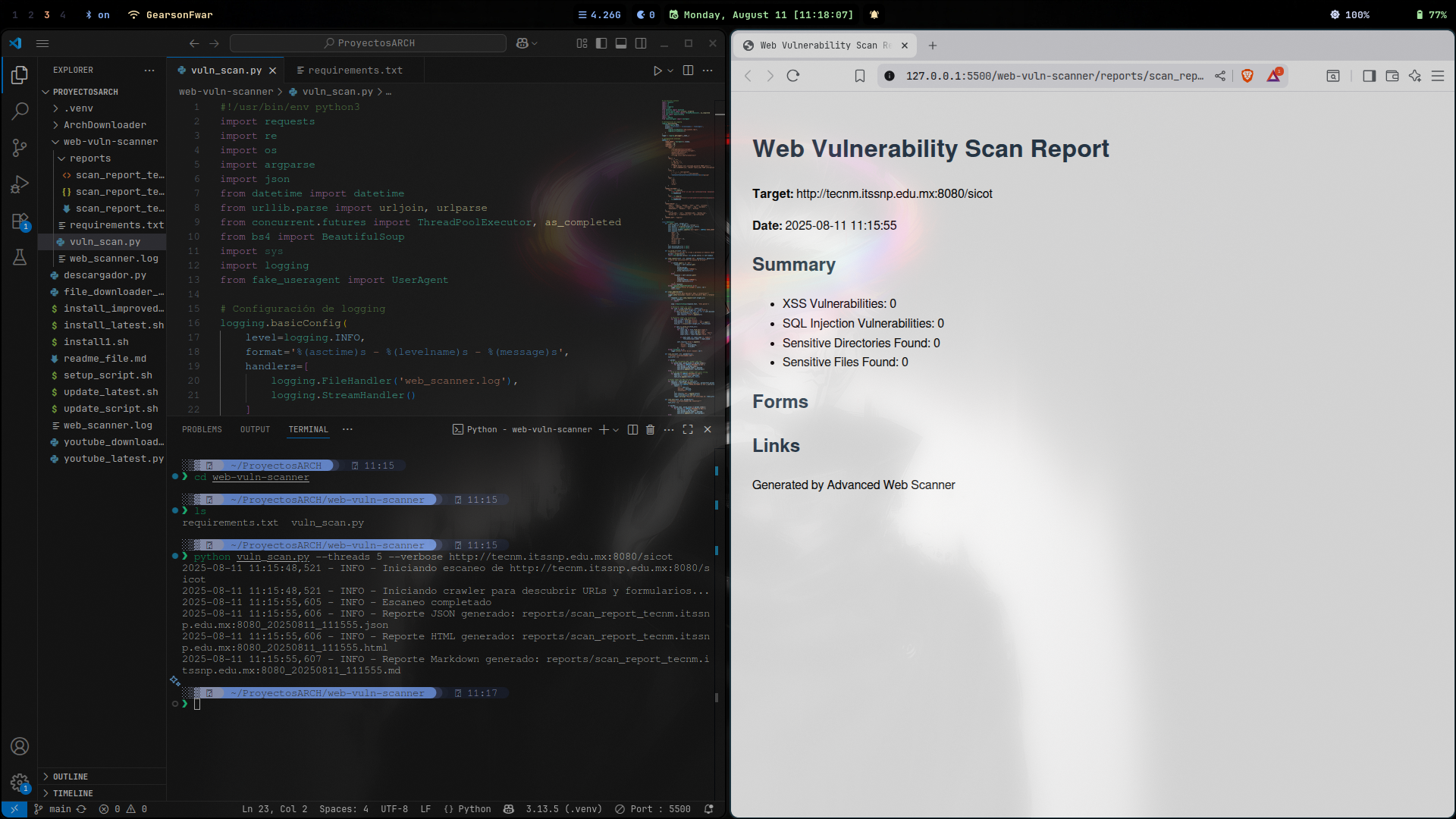Toggle the browser sidebar panel
The image size is (1456, 819).
1369,76
